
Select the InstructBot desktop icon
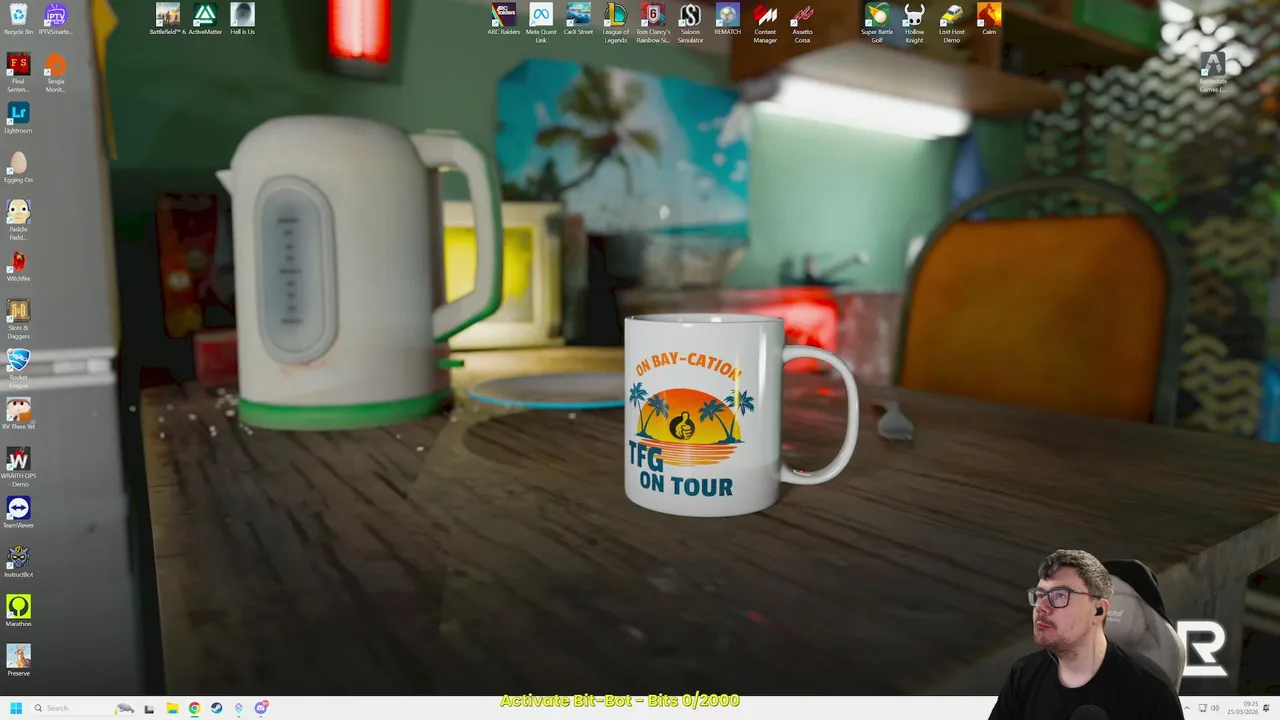tap(18, 562)
